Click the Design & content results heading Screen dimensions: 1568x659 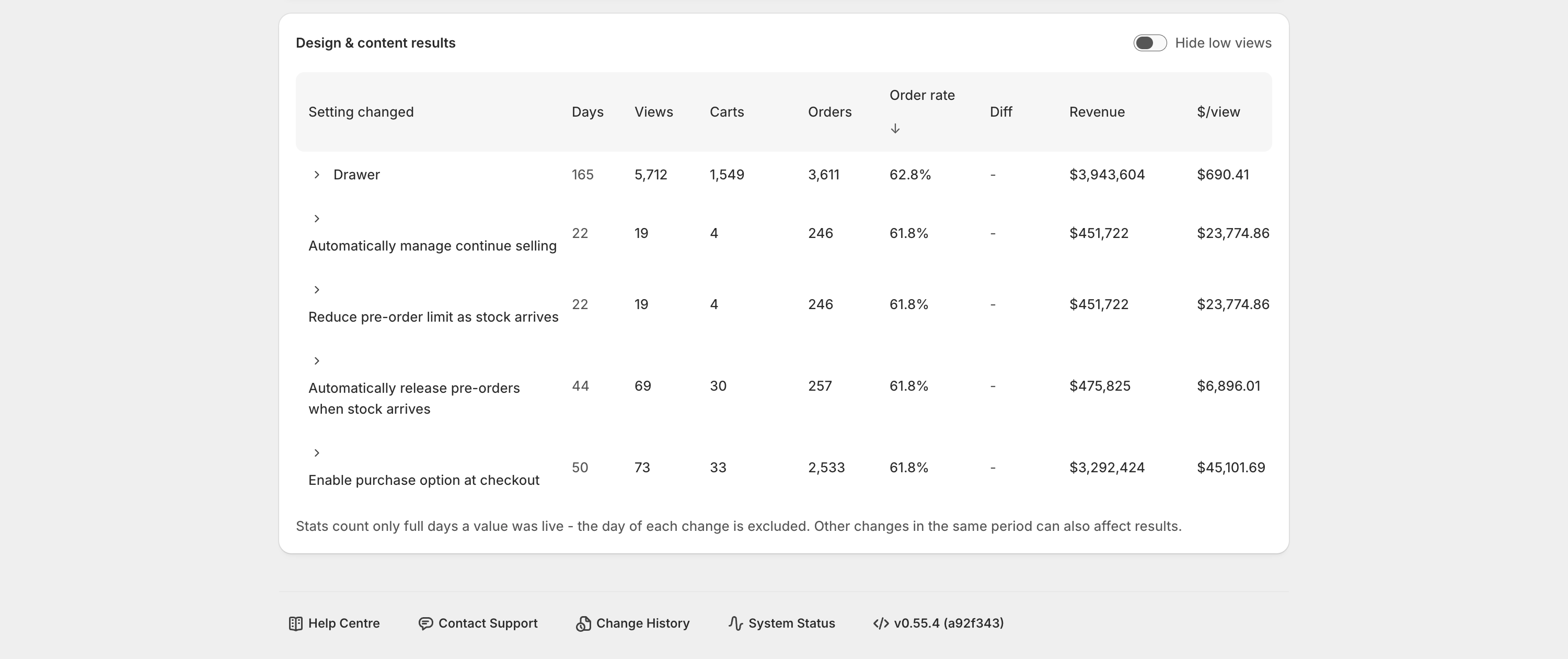tap(376, 43)
